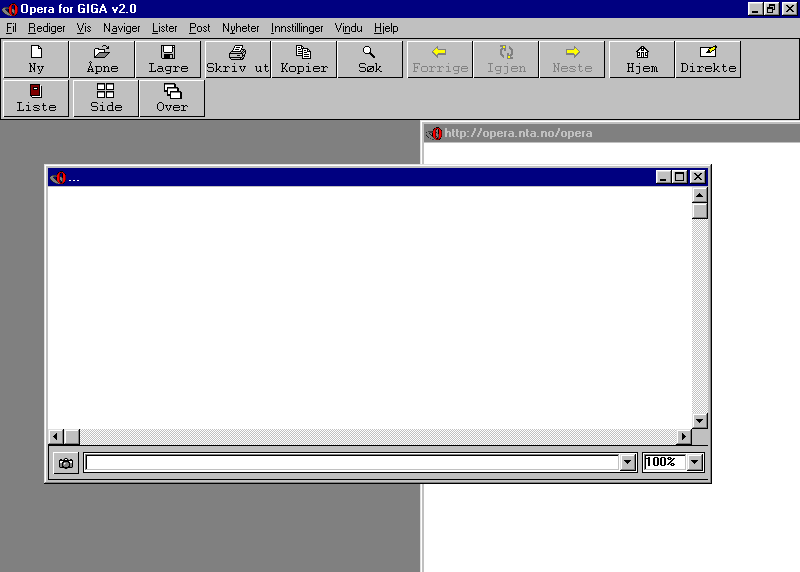Click the Opera icon in the front child window title

58,178
